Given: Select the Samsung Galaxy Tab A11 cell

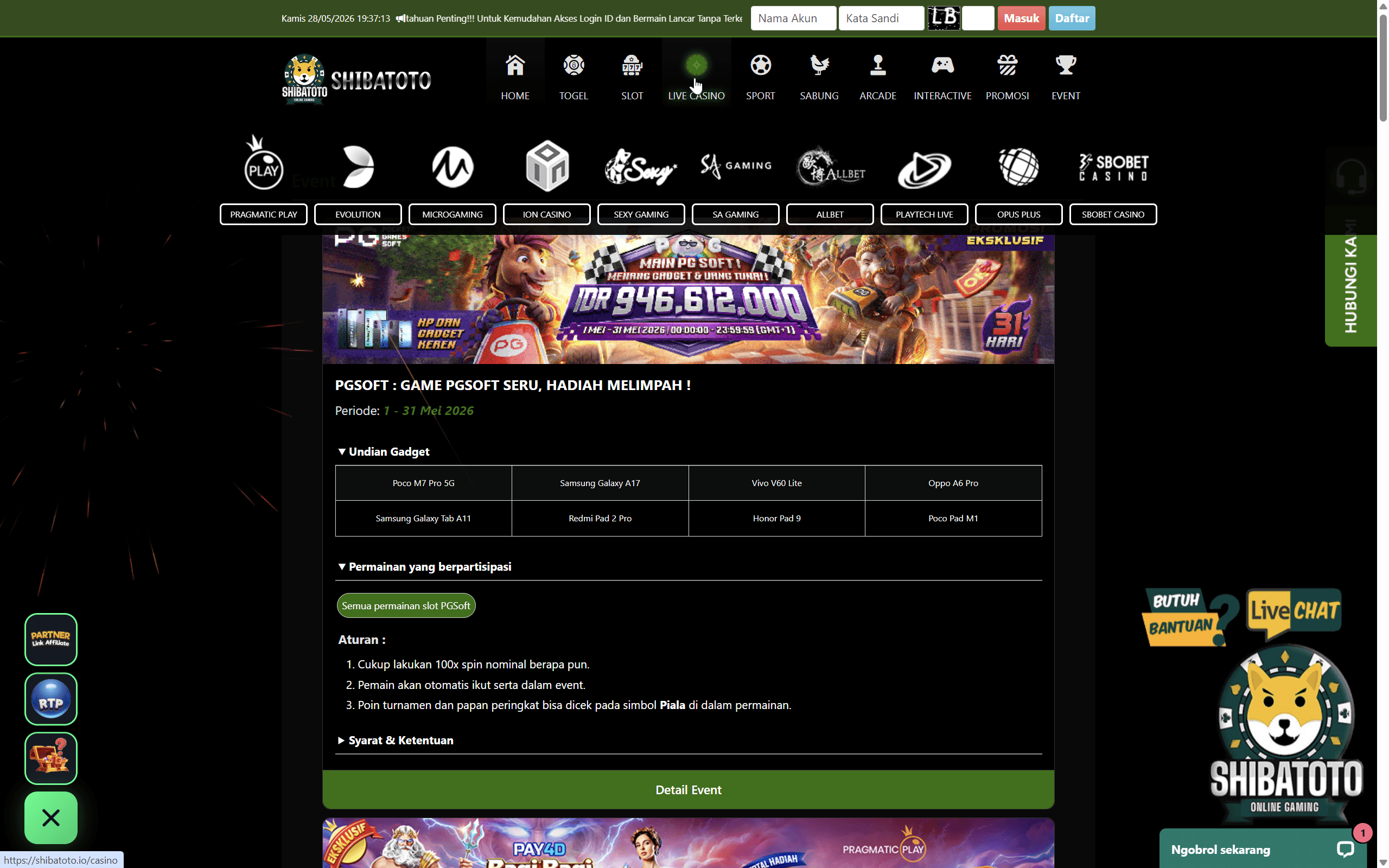Looking at the screenshot, I should pyautogui.click(x=424, y=519).
